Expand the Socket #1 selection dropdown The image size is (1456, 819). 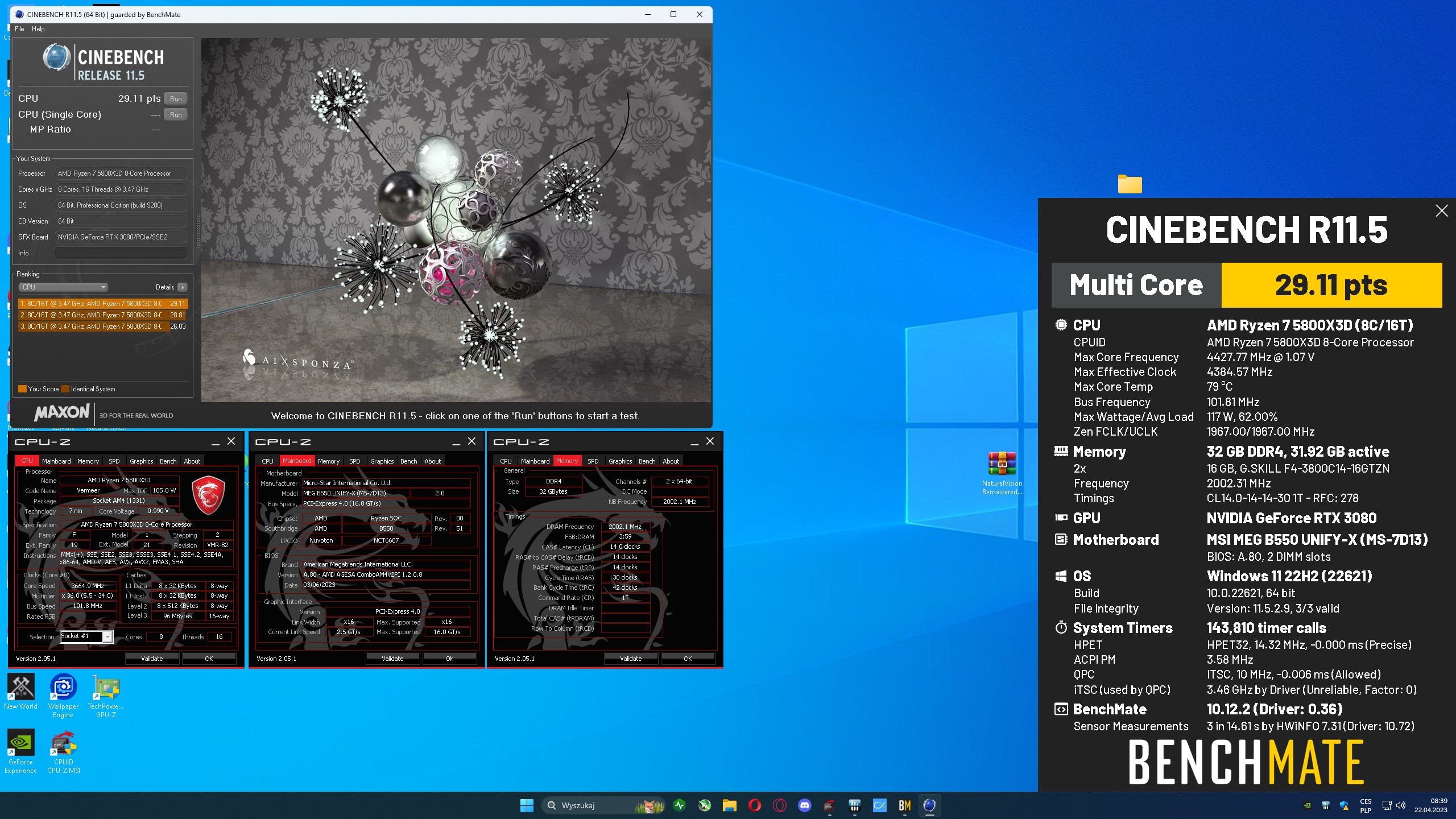[x=107, y=637]
